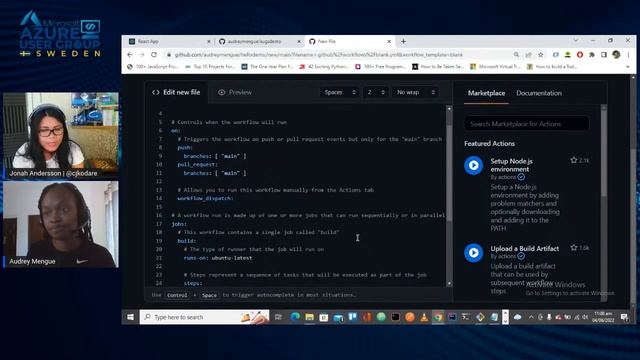Open the 42 Exciting Python bookmark
The image size is (640, 360).
324,67
